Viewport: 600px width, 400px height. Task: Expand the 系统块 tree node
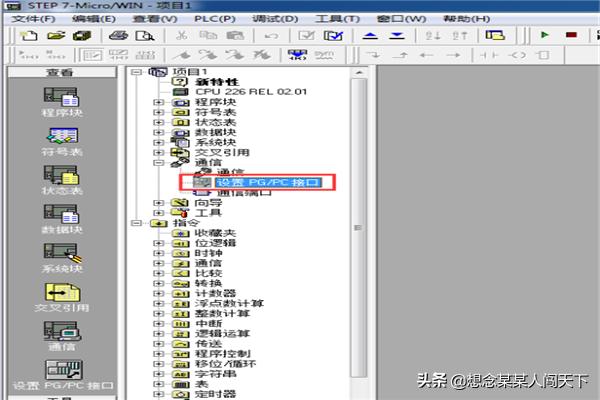pyautogui.click(x=158, y=142)
